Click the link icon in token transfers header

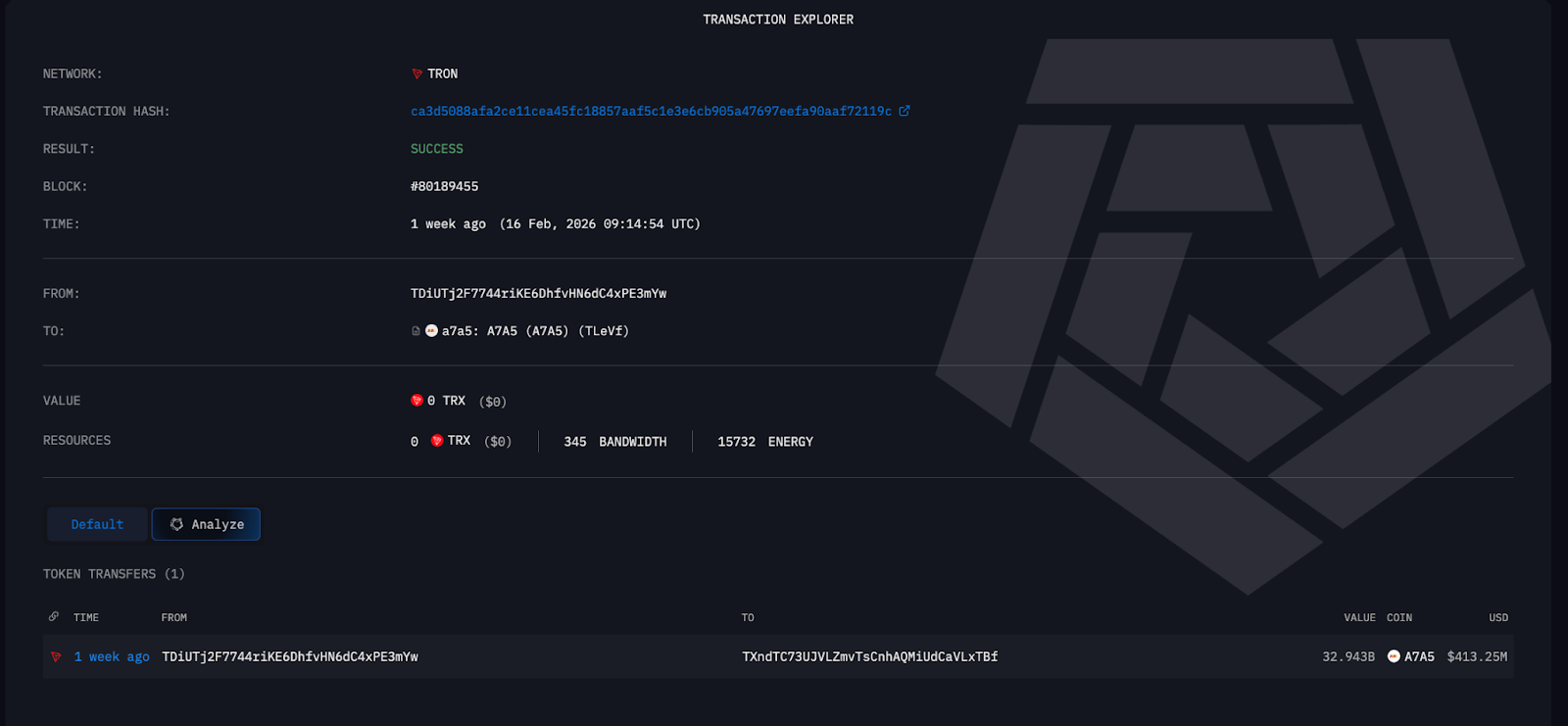(x=54, y=616)
